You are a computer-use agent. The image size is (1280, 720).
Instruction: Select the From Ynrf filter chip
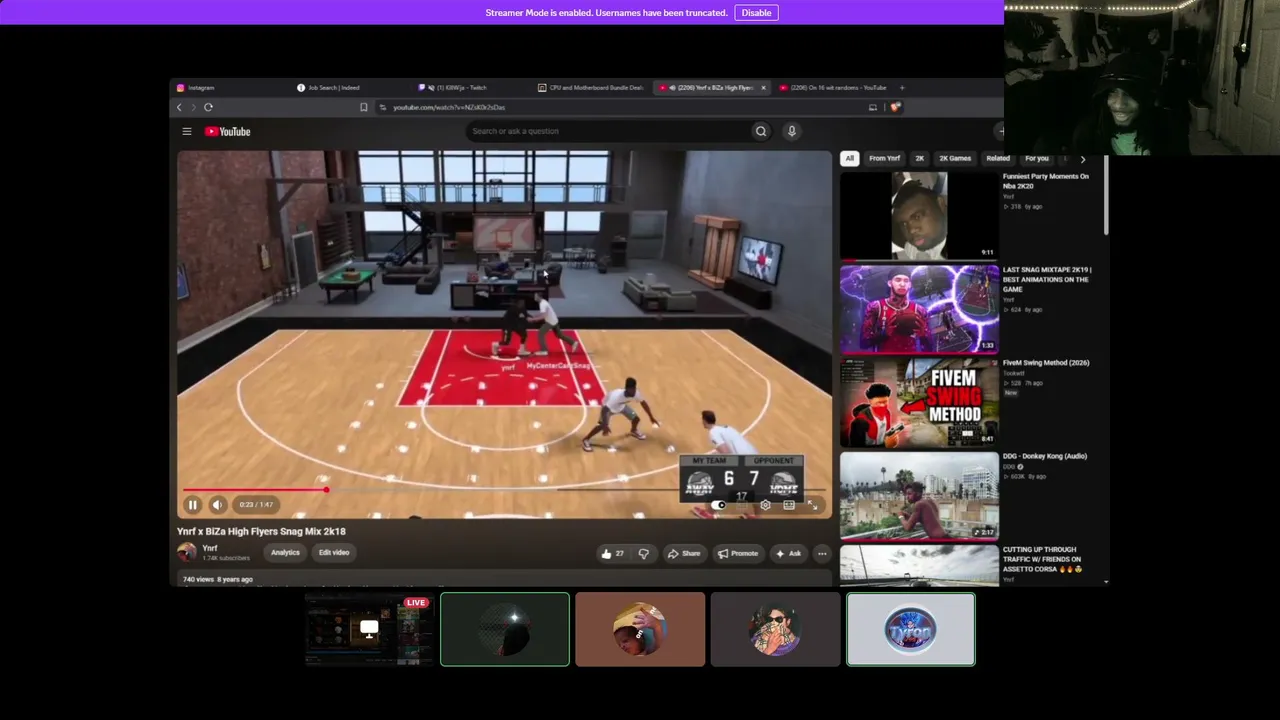[x=884, y=158]
